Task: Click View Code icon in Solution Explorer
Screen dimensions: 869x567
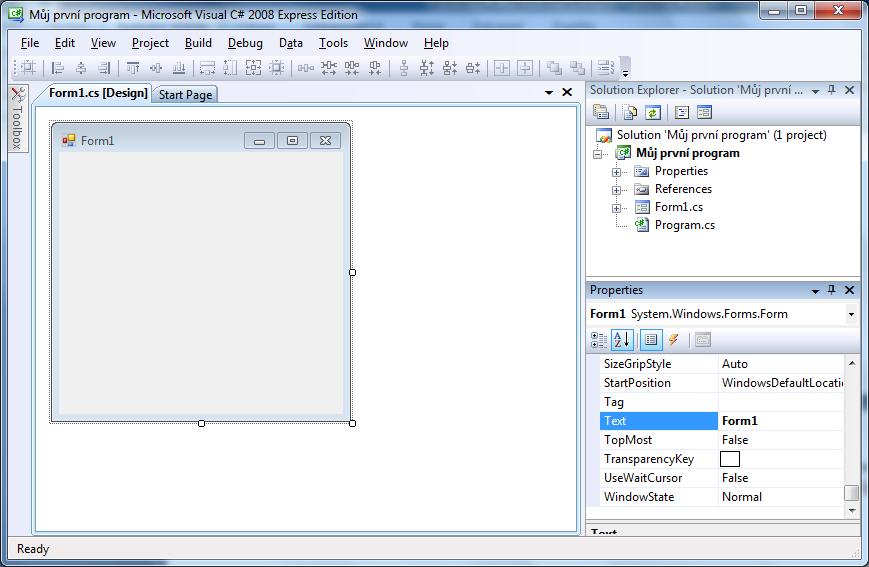Action: pyautogui.click(x=682, y=113)
